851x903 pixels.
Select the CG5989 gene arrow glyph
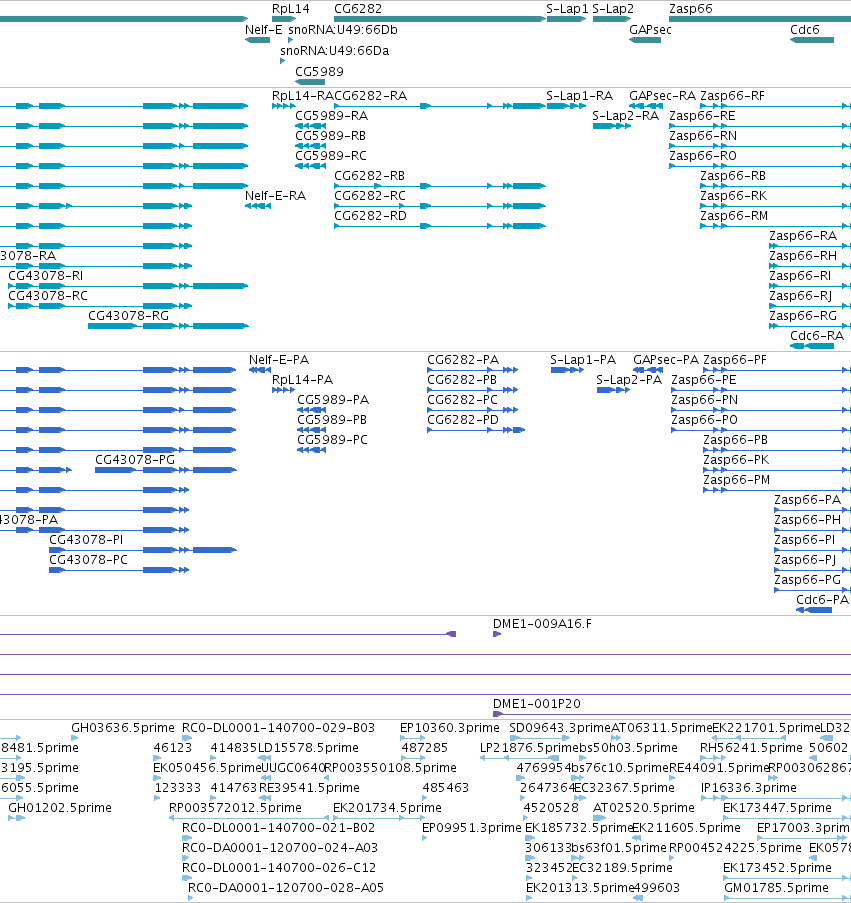(x=310, y=82)
